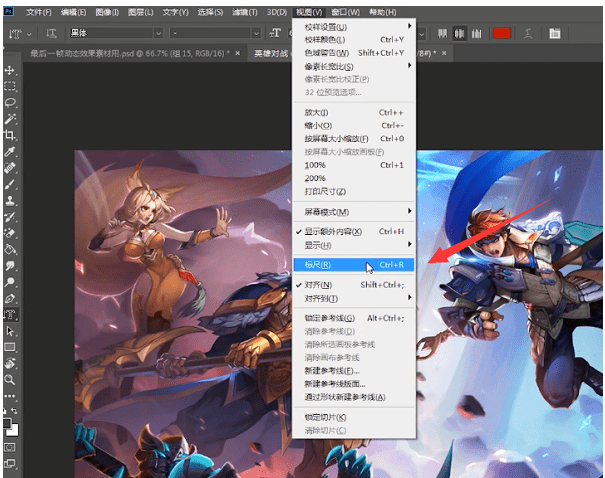Select the Clone Stamp tool
605x478 pixels.
pyautogui.click(x=11, y=200)
